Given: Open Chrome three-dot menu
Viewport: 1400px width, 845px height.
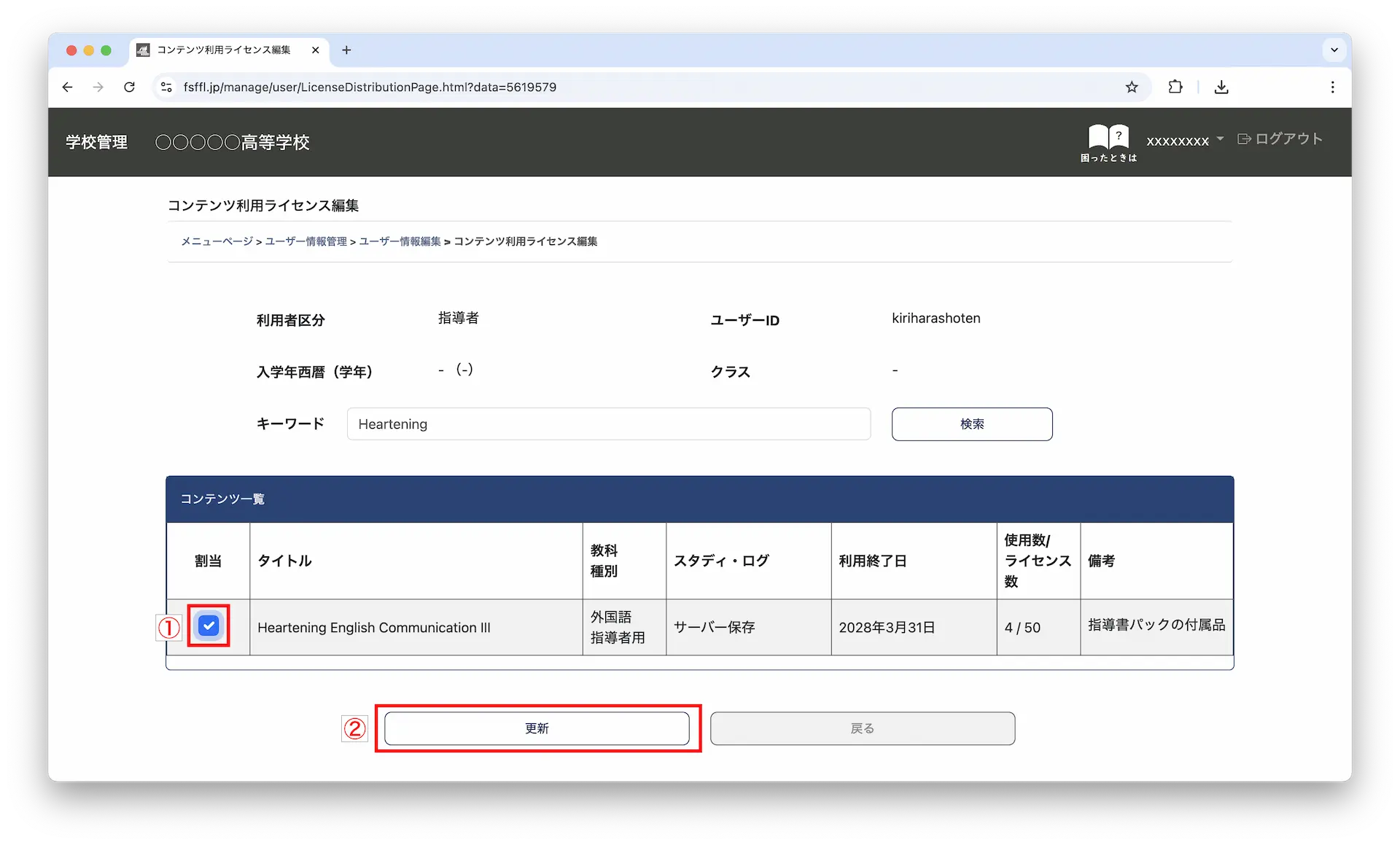Looking at the screenshot, I should (x=1332, y=87).
